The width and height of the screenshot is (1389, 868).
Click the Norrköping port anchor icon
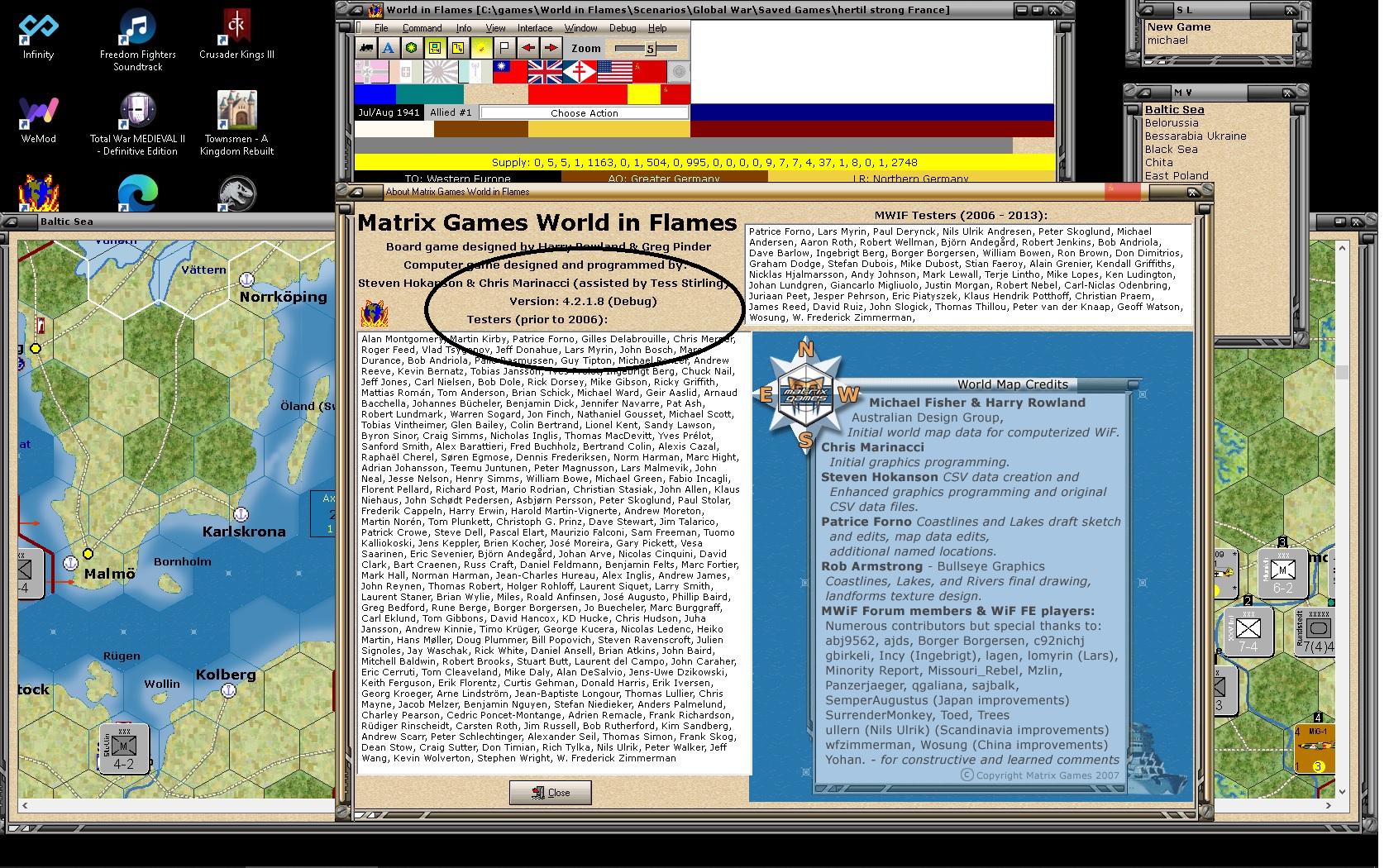(246, 279)
